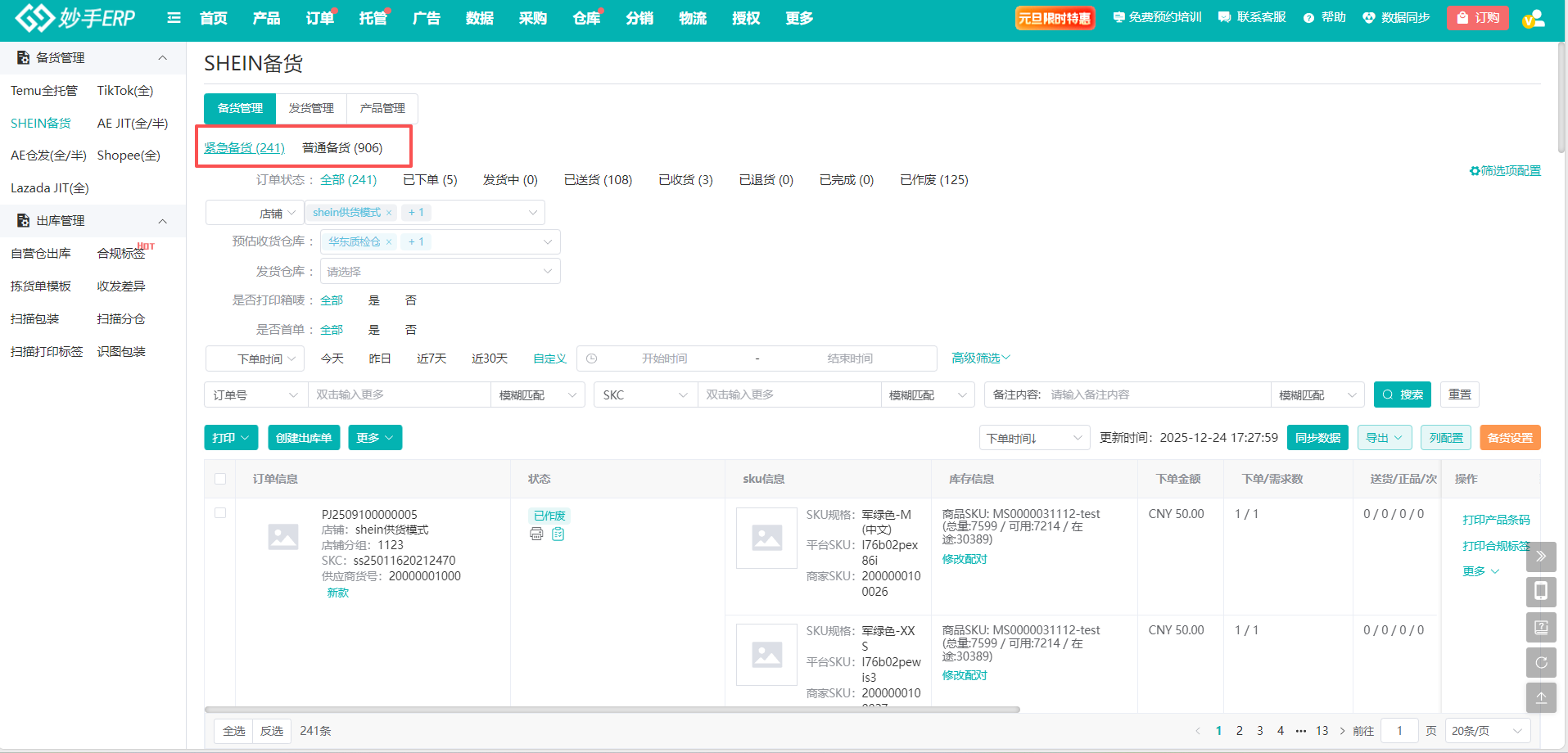Click the 修改配对 link for 军绿色-M SKU
The height and width of the screenshot is (753, 1568).
coord(965,559)
